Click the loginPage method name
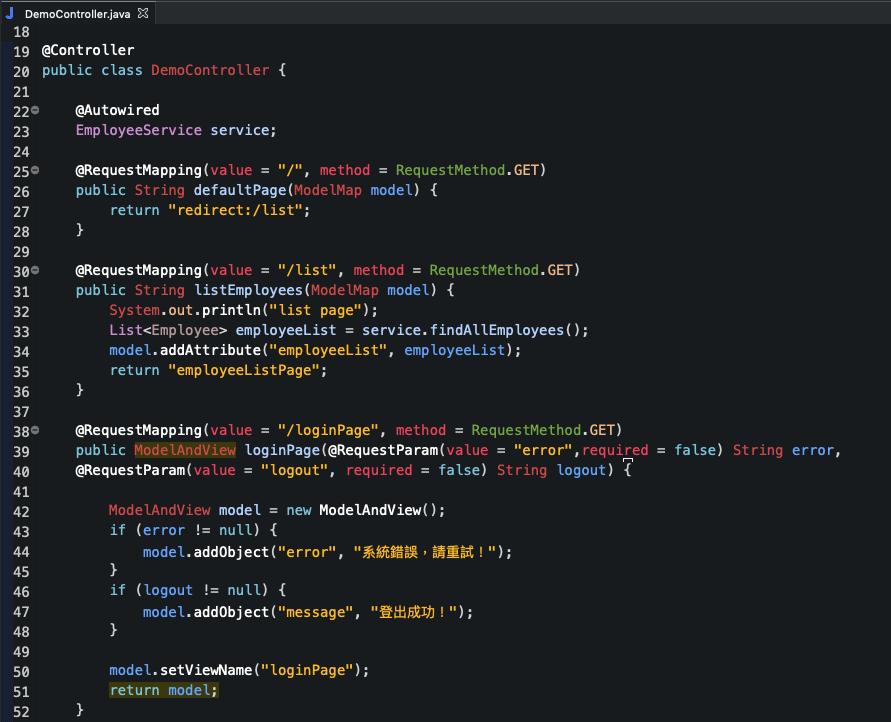 282,450
